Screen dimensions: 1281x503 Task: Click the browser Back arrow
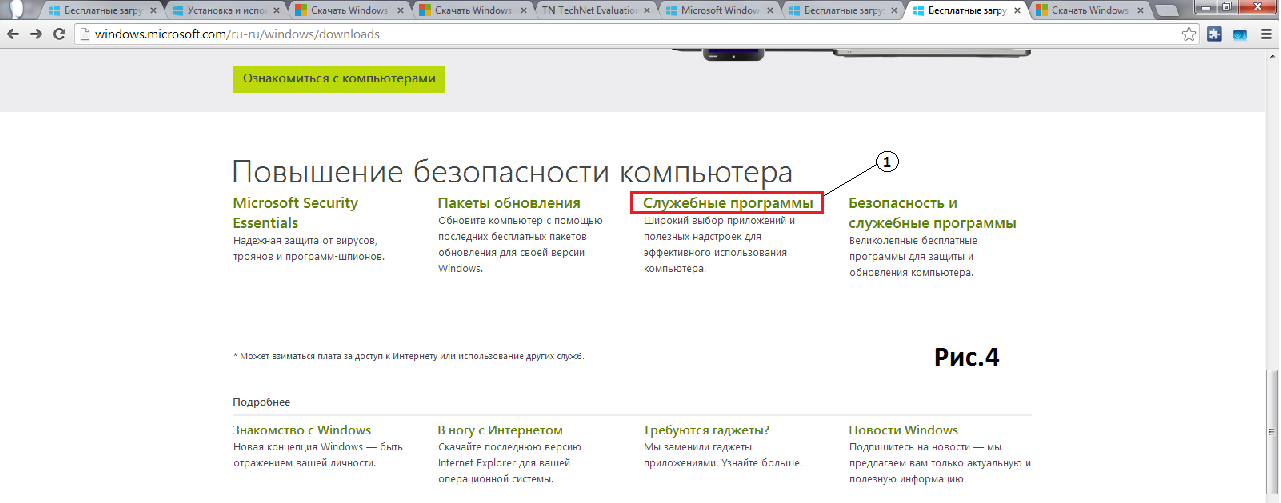(13, 33)
